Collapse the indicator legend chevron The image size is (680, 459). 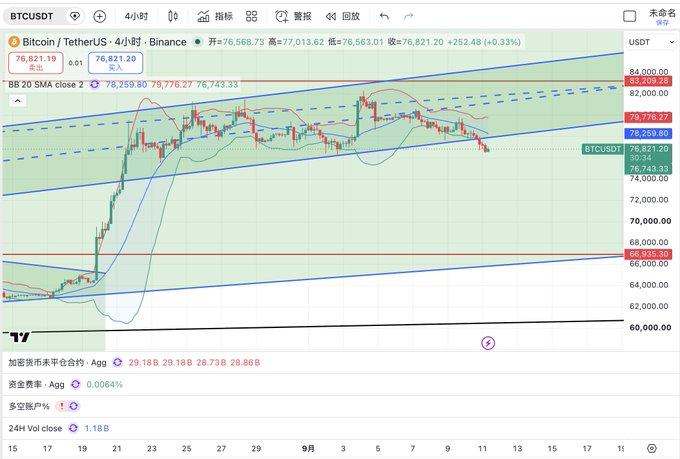(17, 101)
